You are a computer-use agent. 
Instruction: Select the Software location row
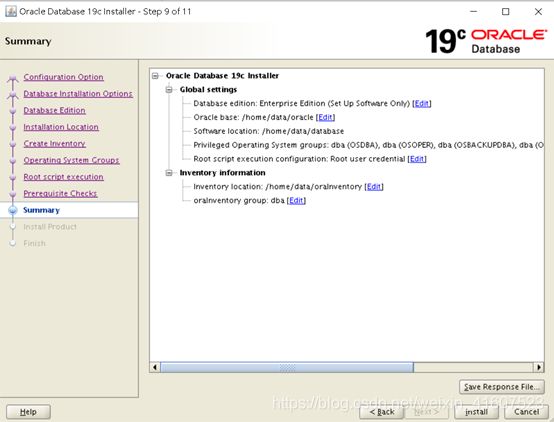(269, 131)
